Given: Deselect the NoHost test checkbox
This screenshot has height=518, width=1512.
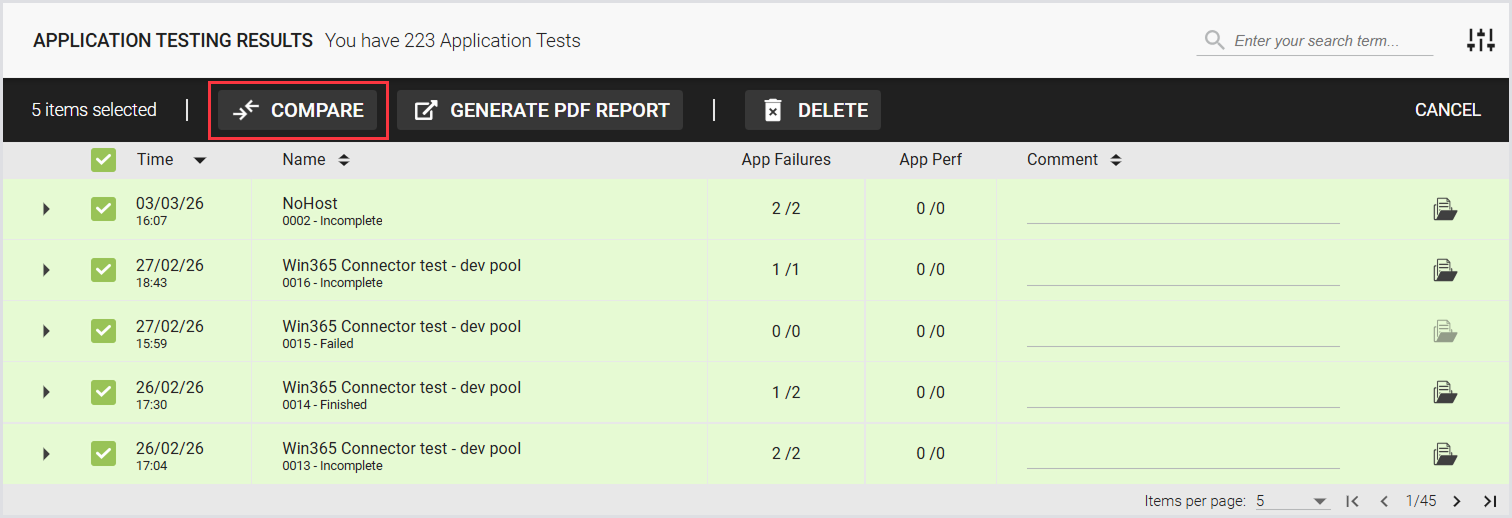Looking at the screenshot, I should (x=103, y=209).
